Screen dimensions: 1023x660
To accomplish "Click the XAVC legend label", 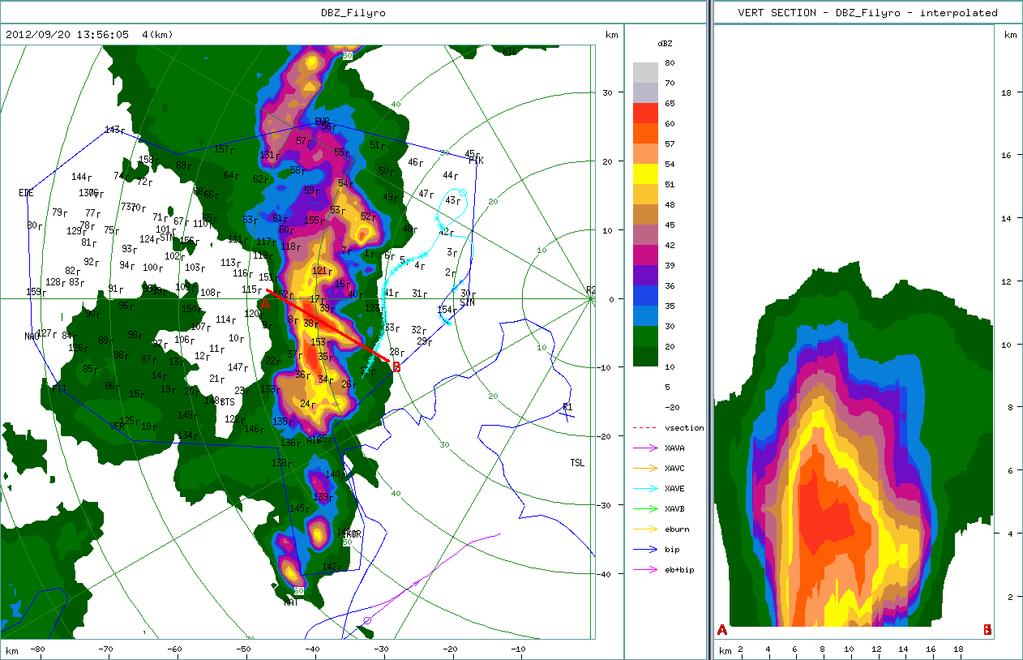I will (x=675, y=468).
